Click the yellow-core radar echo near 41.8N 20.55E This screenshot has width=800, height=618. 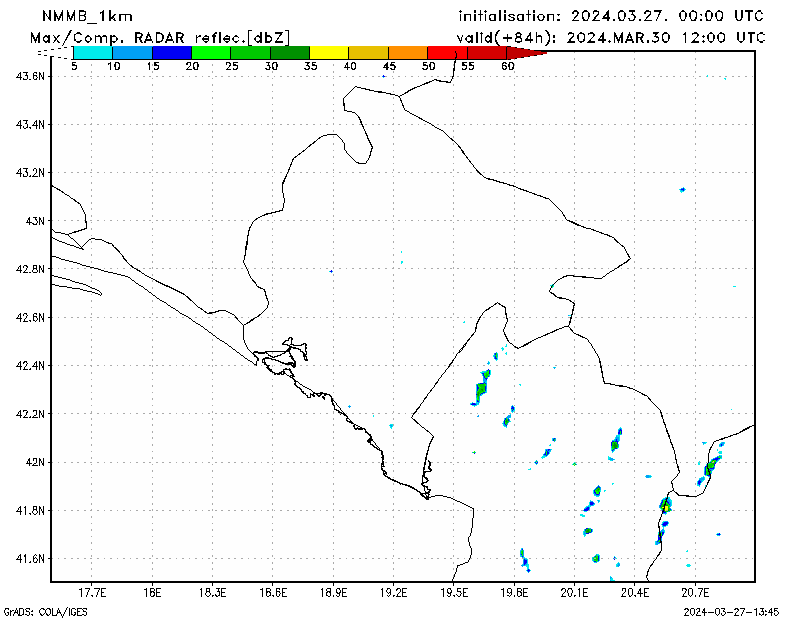[665, 505]
